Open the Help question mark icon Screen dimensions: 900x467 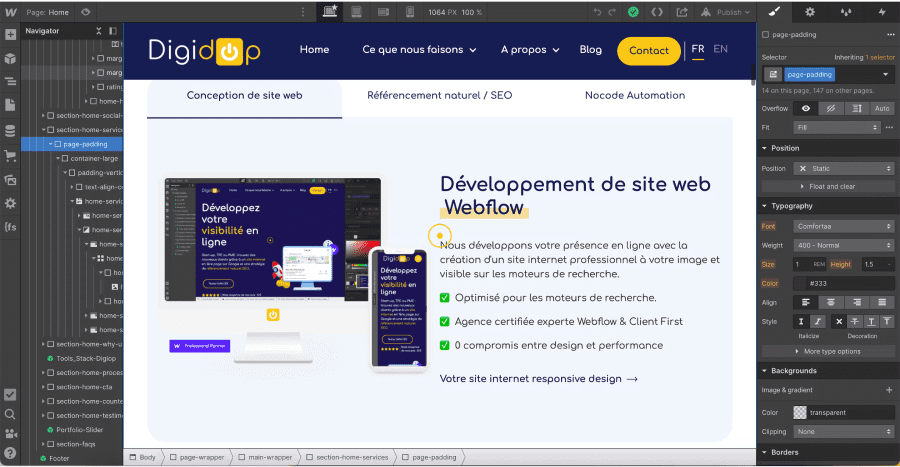tap(10, 453)
